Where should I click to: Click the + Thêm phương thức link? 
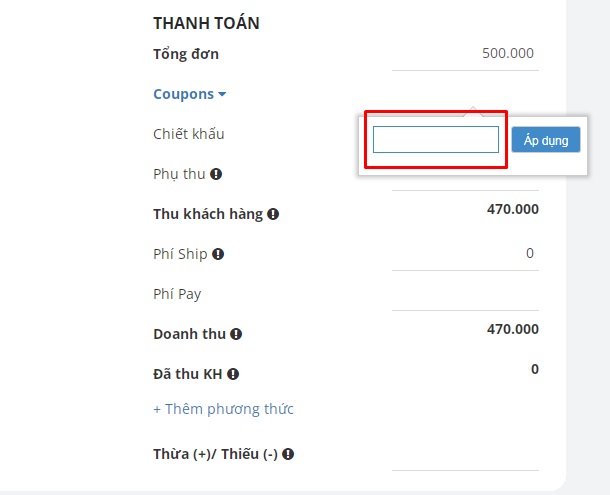[x=223, y=409]
